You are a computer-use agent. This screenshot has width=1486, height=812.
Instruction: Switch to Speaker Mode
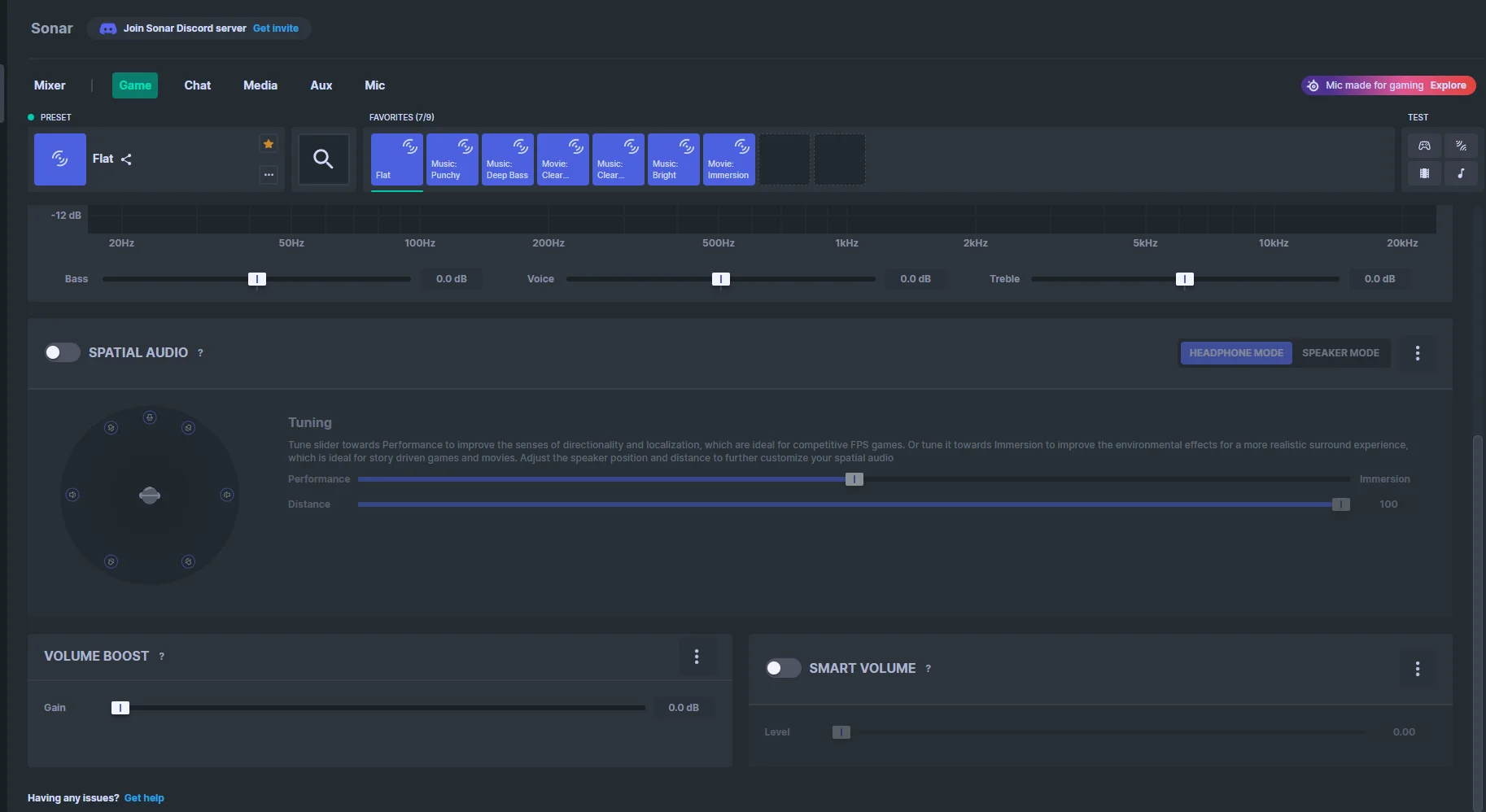[x=1340, y=353]
